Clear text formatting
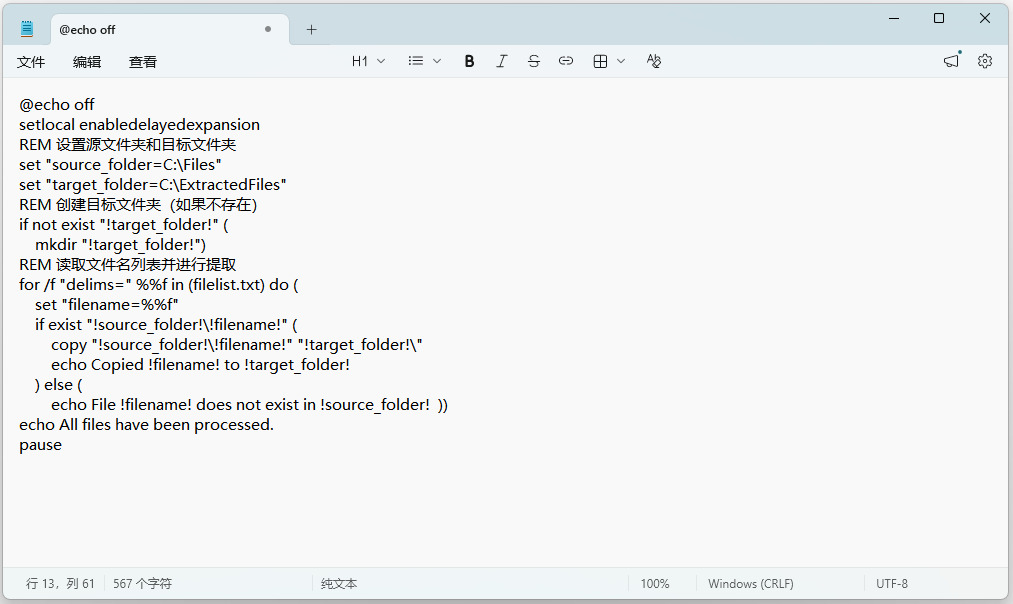1013x604 pixels. (654, 61)
